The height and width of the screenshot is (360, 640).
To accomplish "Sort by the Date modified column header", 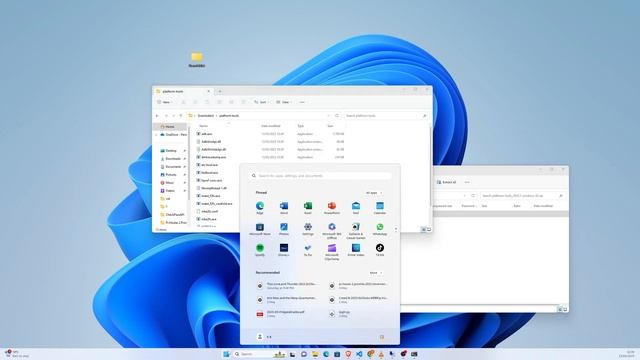I will [x=271, y=126].
